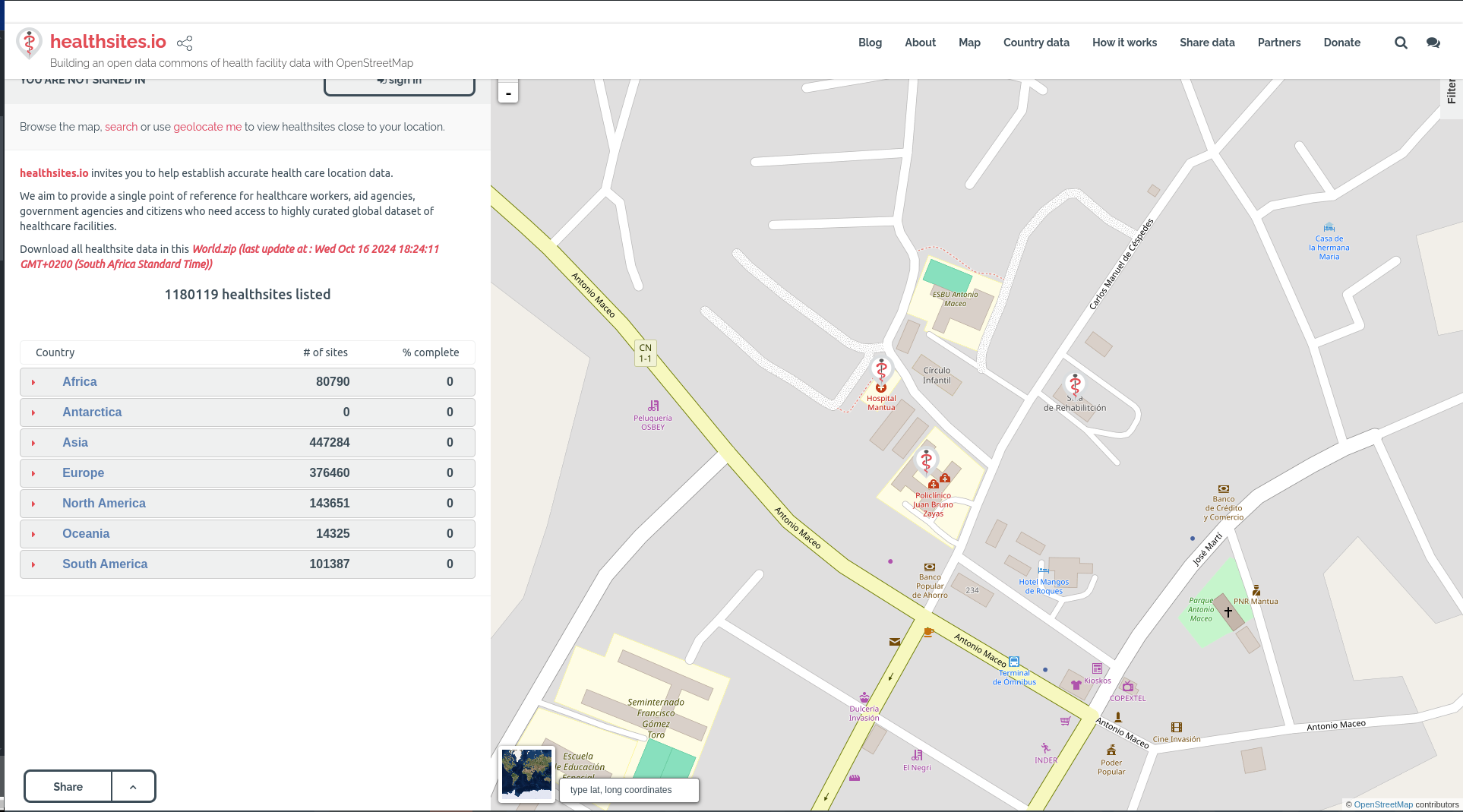Expand the Asia country row
Screen dimensions: 1463x812
click(33, 443)
